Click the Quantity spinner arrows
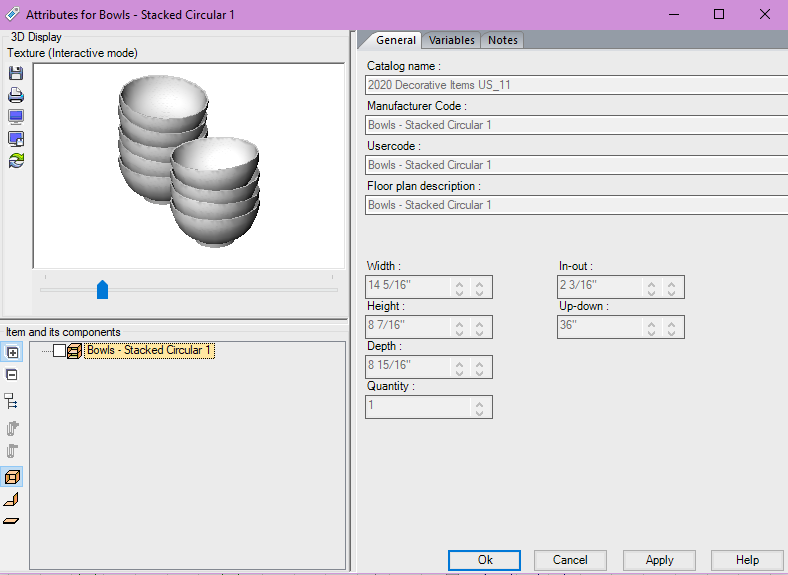Viewport: 788px width, 575px height. (x=479, y=408)
